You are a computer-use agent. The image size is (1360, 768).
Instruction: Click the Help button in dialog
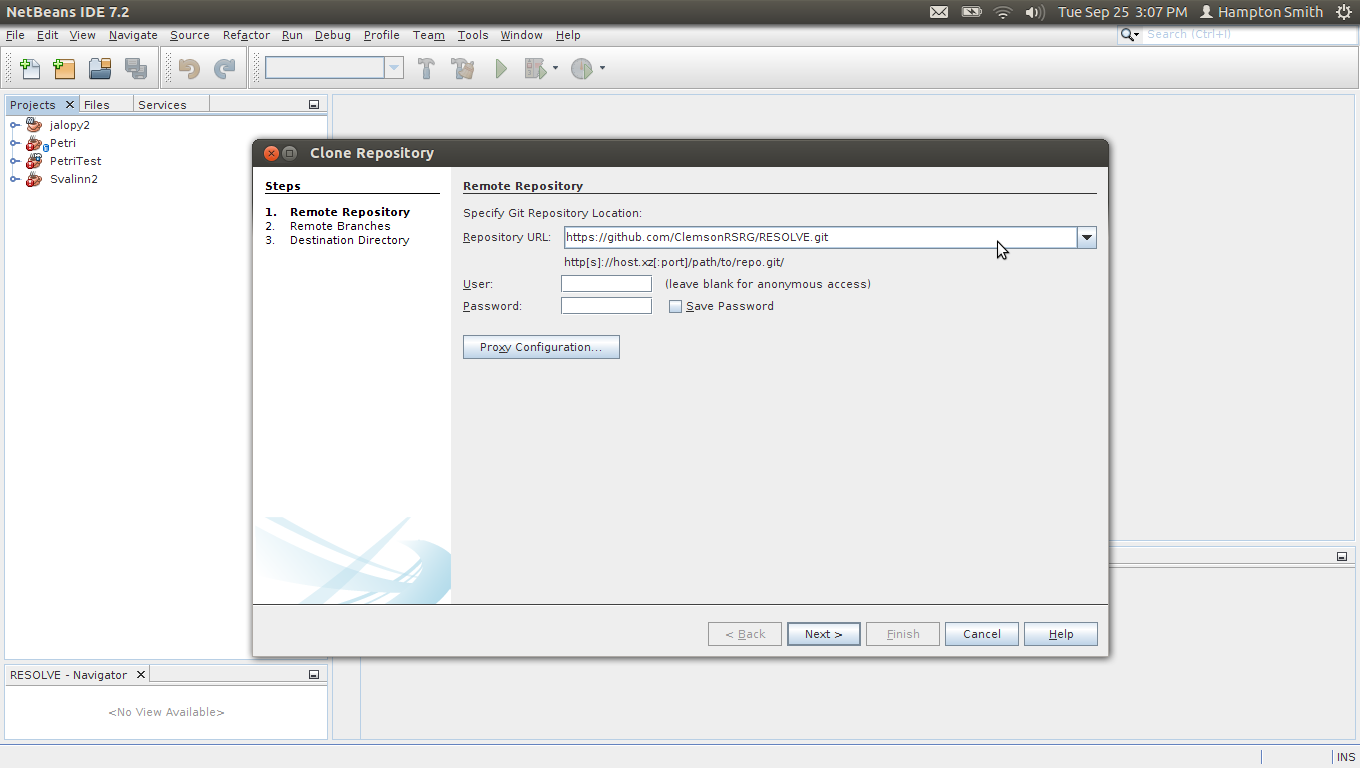pos(1060,634)
